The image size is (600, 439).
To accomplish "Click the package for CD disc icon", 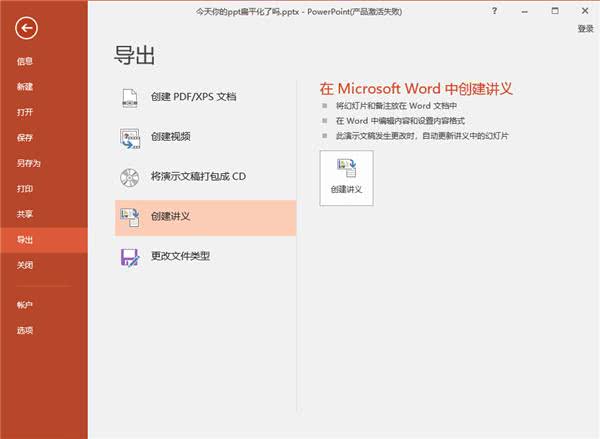I will 130,177.
